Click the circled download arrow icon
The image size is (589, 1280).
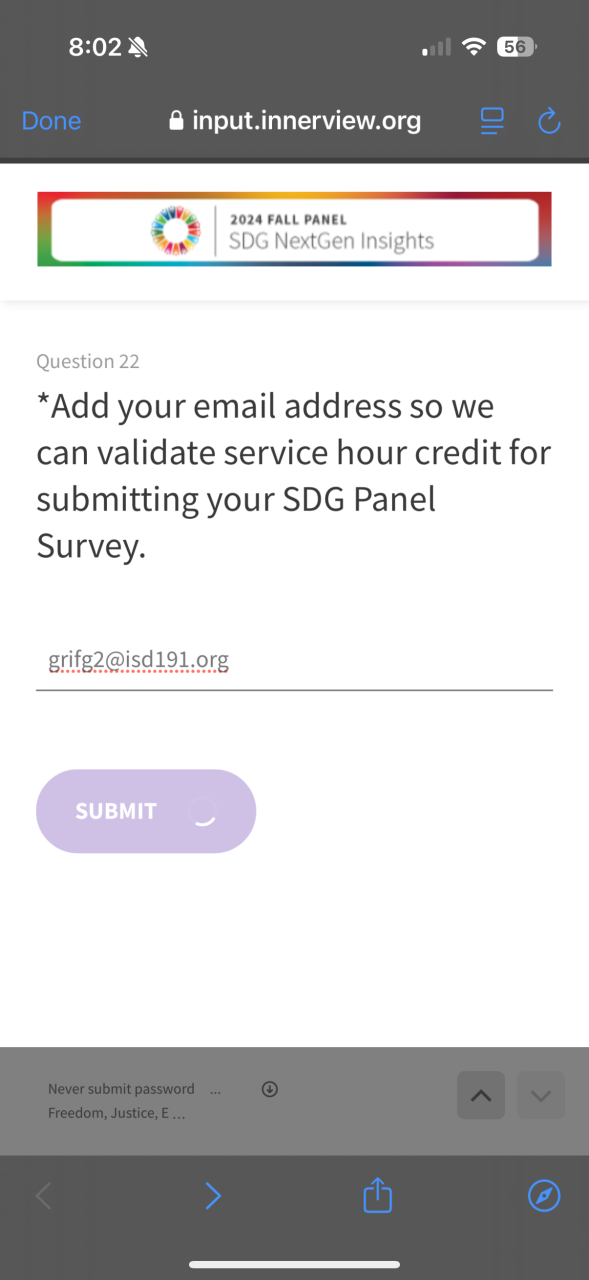pos(269,1089)
